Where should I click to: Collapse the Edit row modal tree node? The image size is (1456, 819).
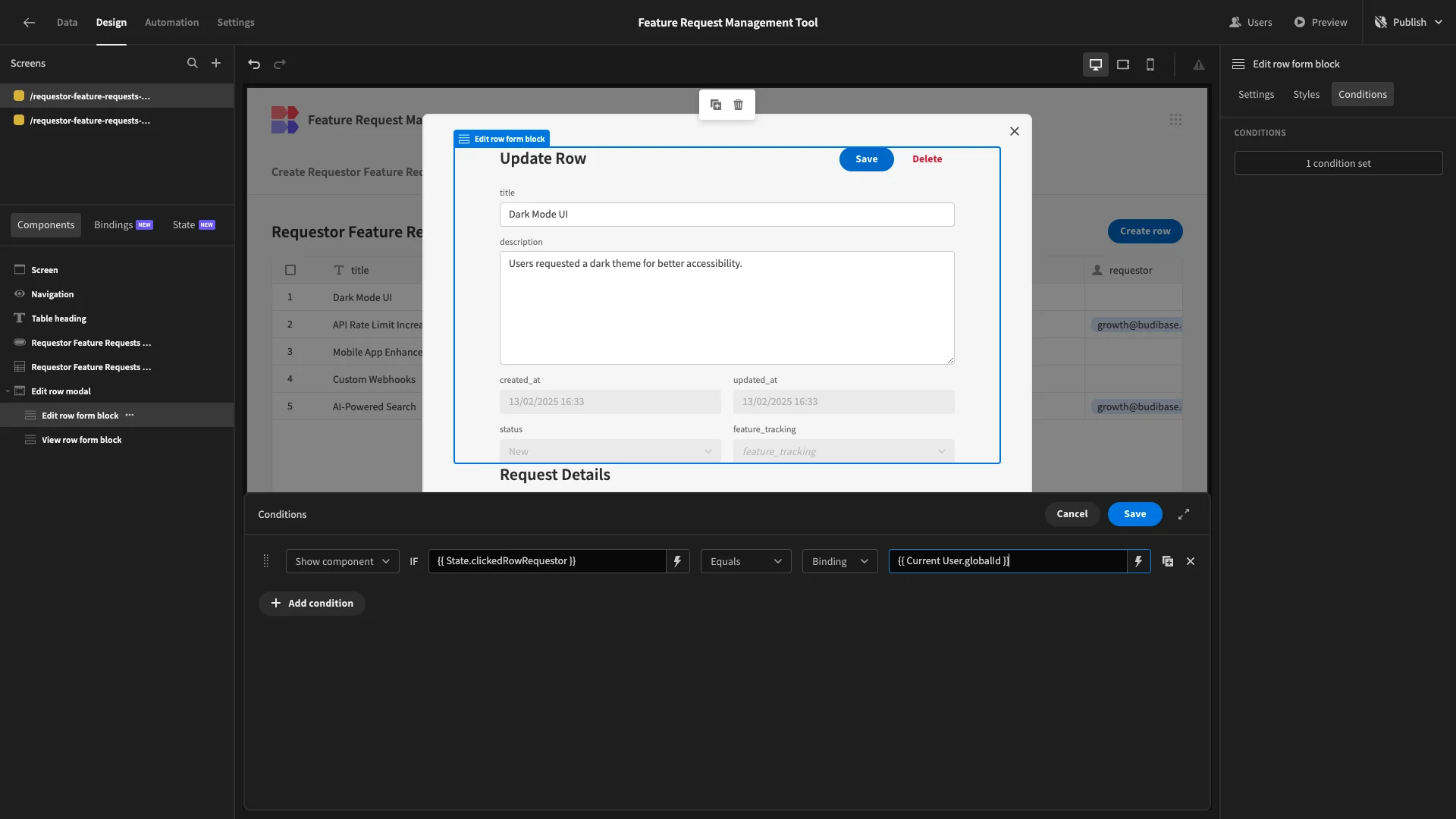[8, 391]
